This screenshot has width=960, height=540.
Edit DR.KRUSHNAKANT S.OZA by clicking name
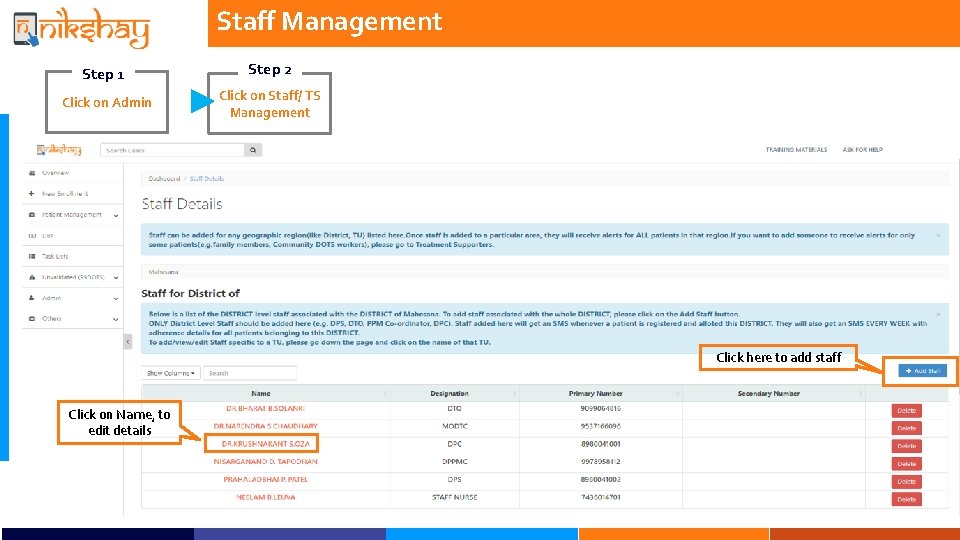(265, 444)
